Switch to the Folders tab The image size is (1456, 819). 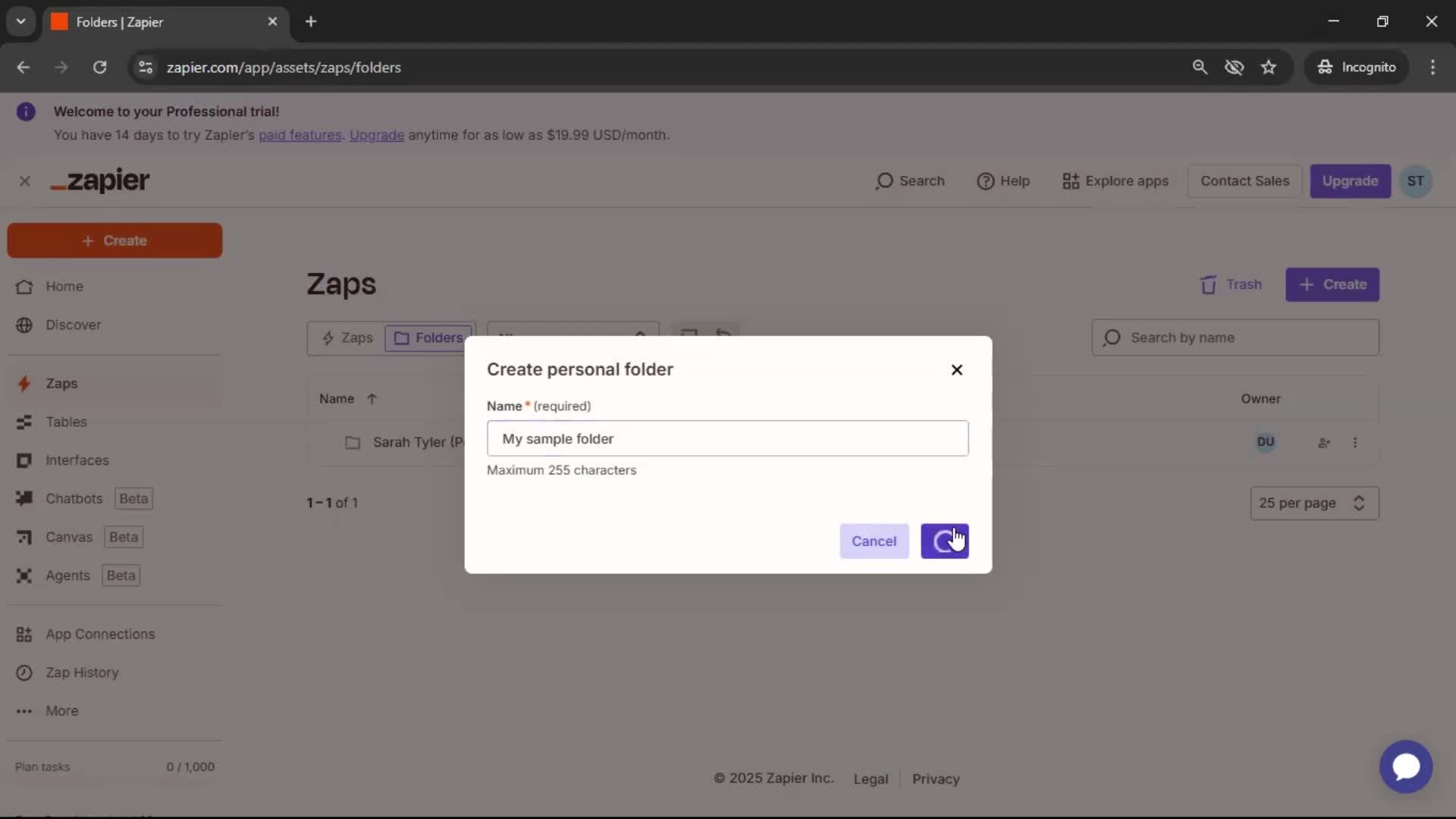429,338
